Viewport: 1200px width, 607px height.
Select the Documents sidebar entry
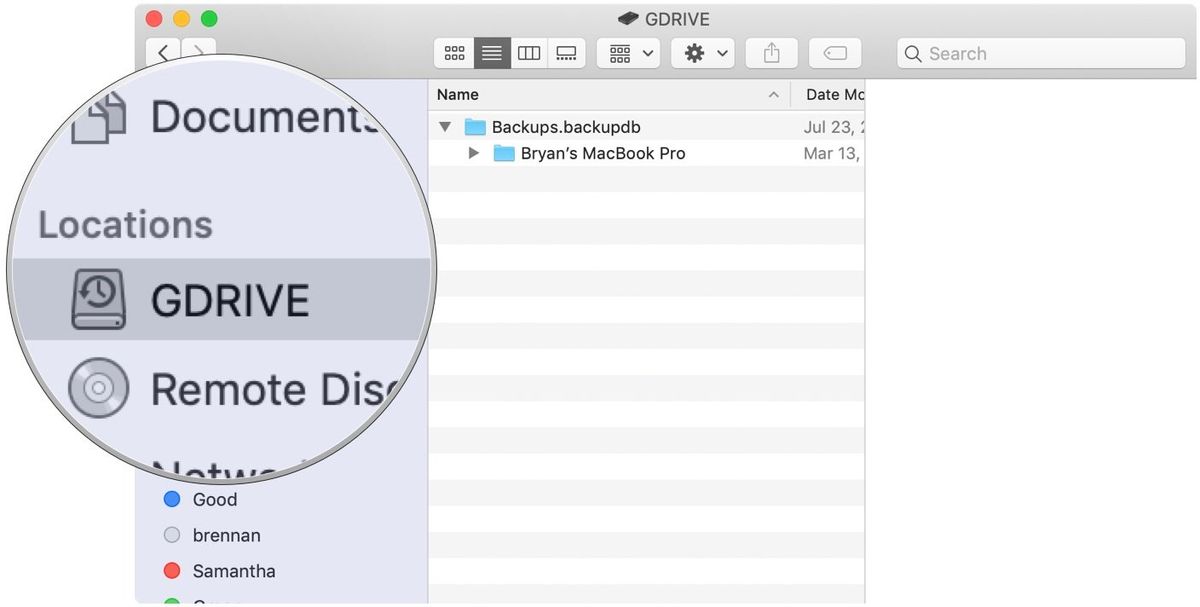pos(255,116)
